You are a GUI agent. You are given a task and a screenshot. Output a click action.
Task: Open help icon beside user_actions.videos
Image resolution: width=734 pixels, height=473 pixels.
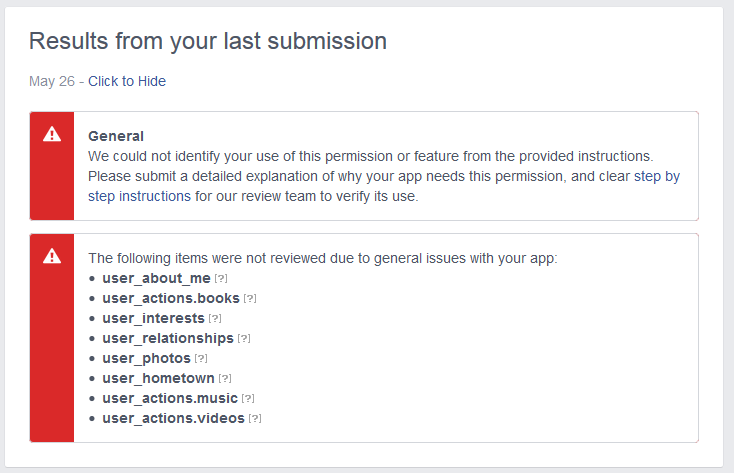pyautogui.click(x=255, y=418)
